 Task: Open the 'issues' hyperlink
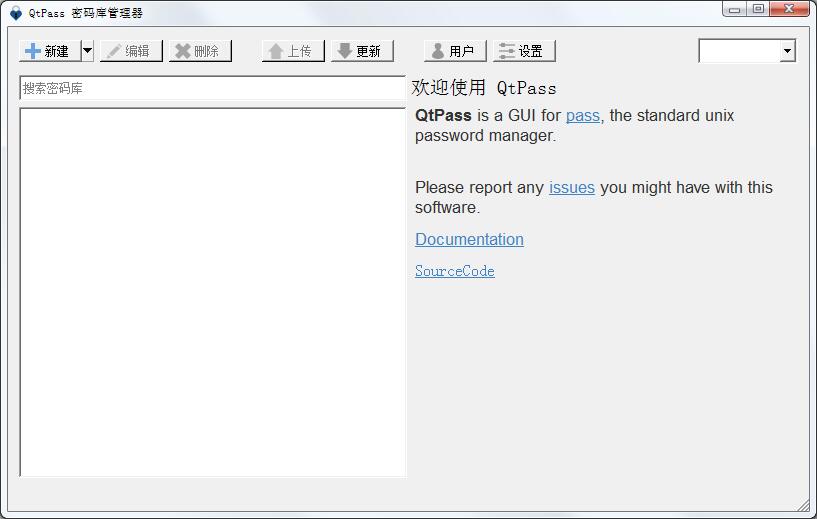pos(572,188)
